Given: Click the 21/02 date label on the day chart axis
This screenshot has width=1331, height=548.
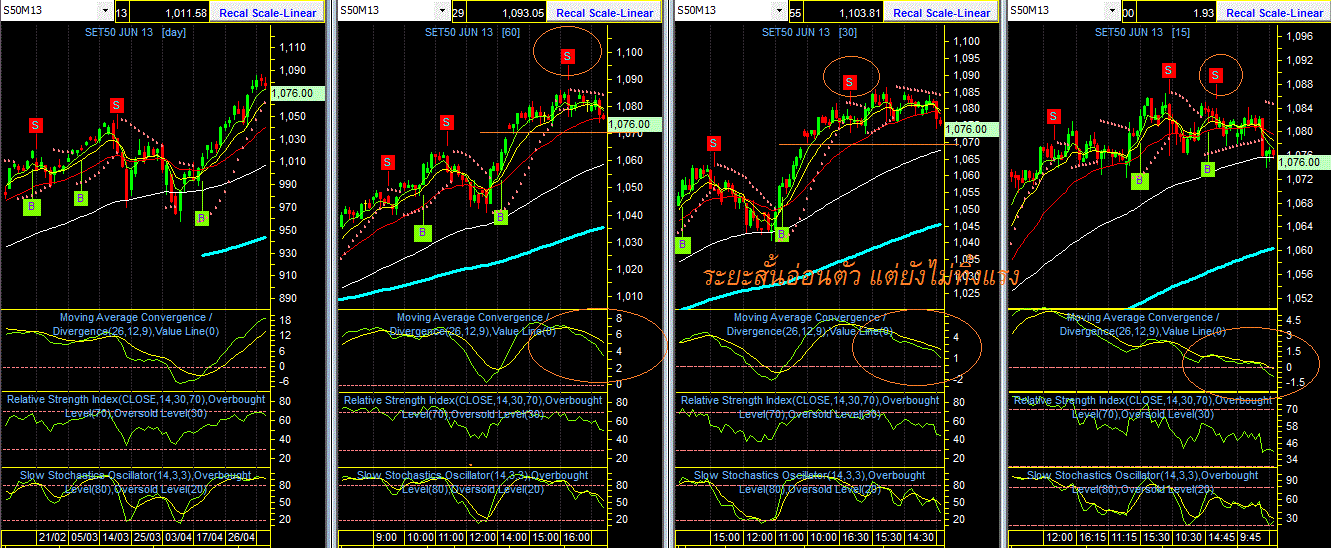Looking at the screenshot, I should coord(51,537).
